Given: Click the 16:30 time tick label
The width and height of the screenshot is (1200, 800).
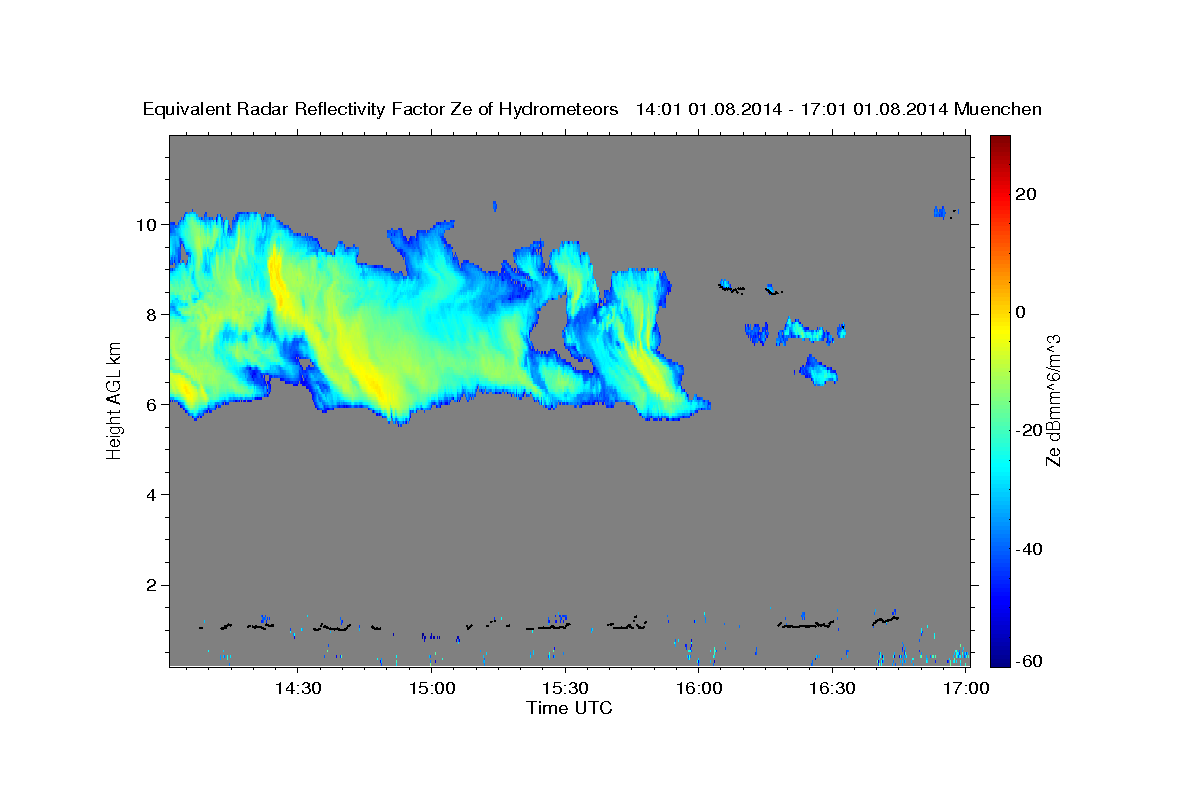Looking at the screenshot, I should (832, 688).
